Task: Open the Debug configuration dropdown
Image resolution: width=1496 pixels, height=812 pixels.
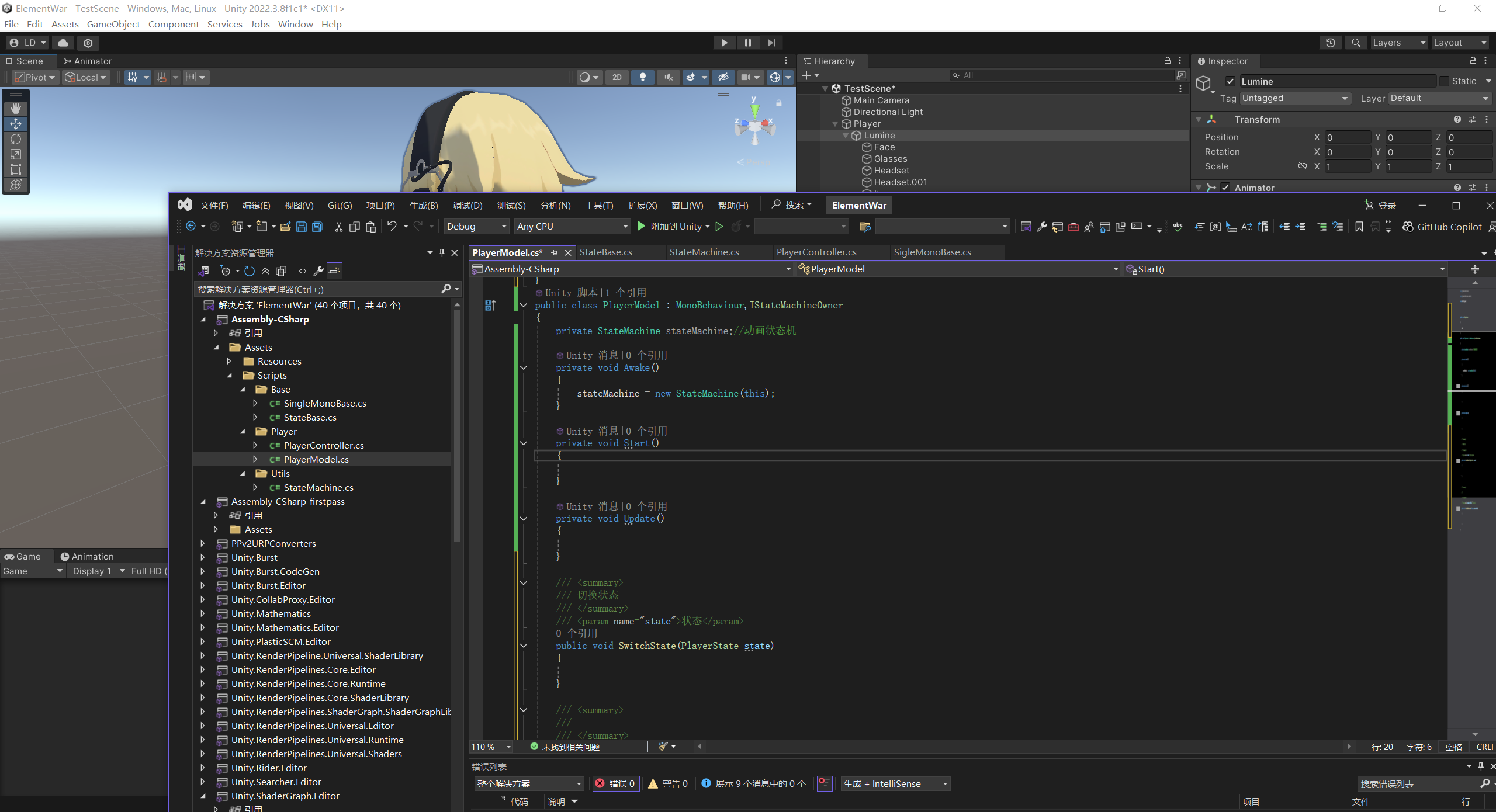Action: click(x=476, y=227)
